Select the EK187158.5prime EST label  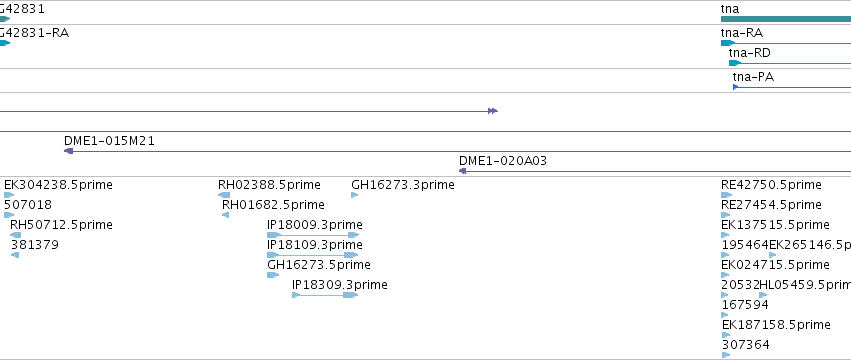click(776, 325)
